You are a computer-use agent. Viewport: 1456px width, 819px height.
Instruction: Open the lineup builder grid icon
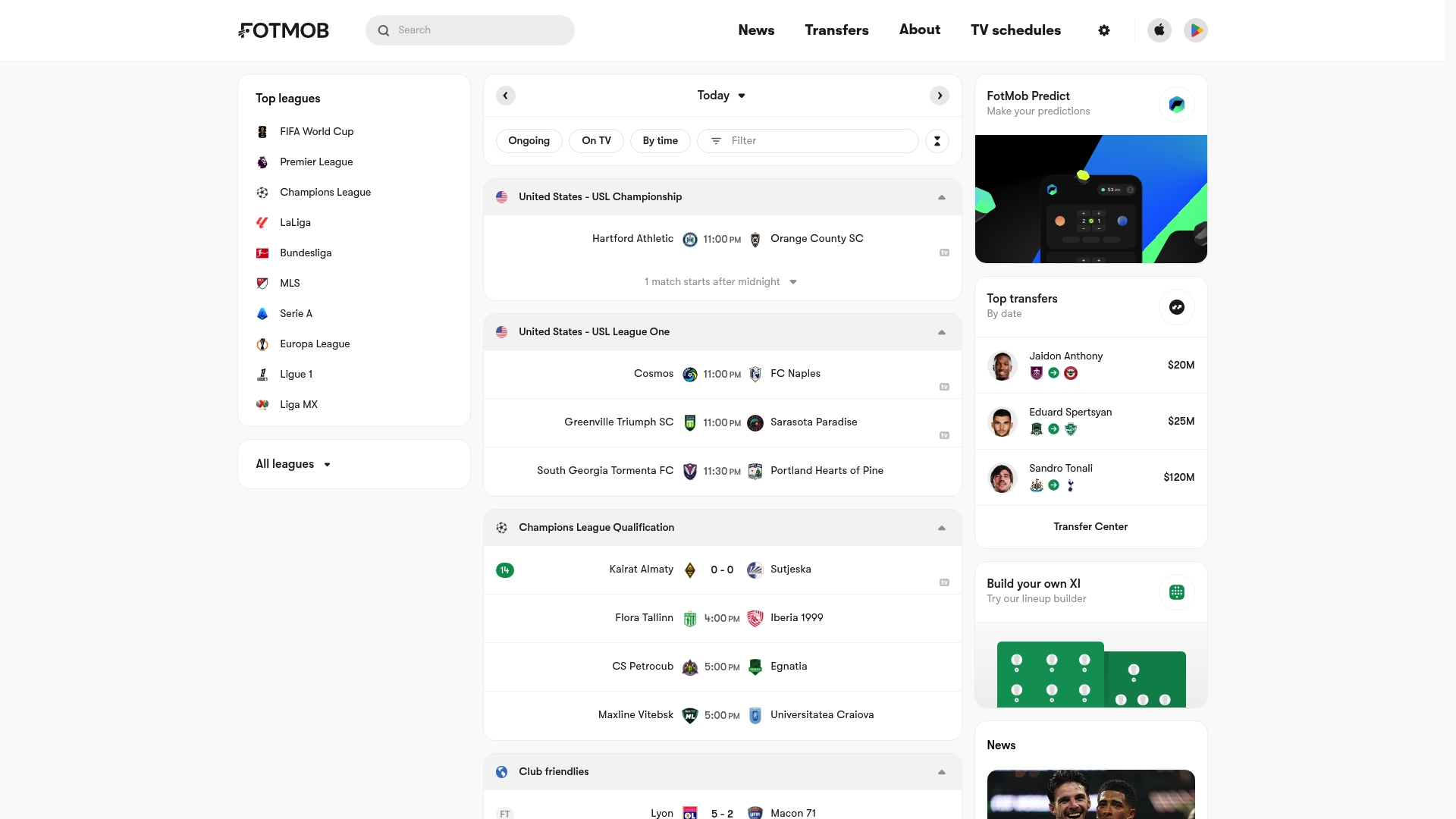coord(1177,592)
